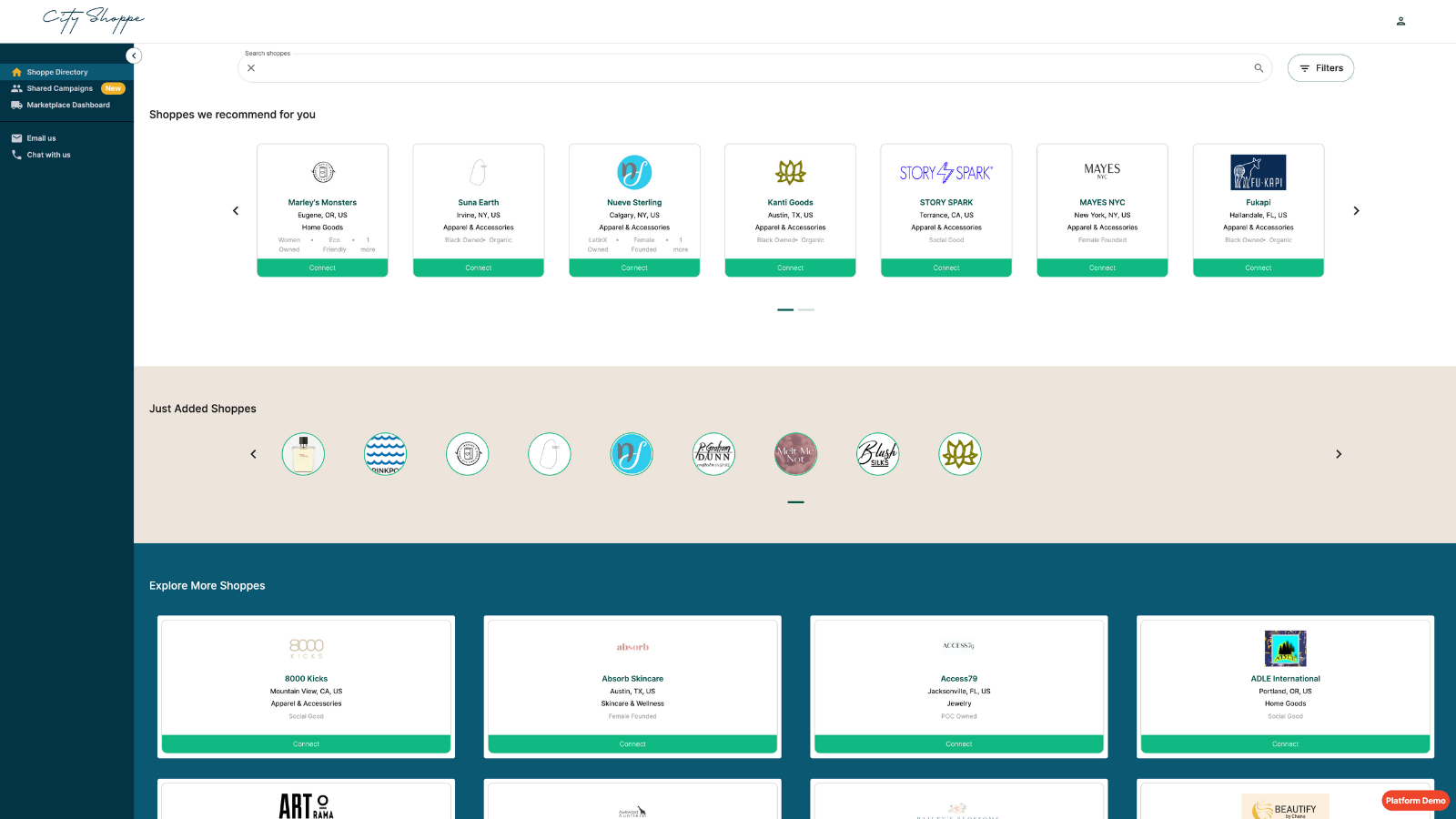Open the 8000 Kicks shoppe name
1456x819 pixels.
307,679
